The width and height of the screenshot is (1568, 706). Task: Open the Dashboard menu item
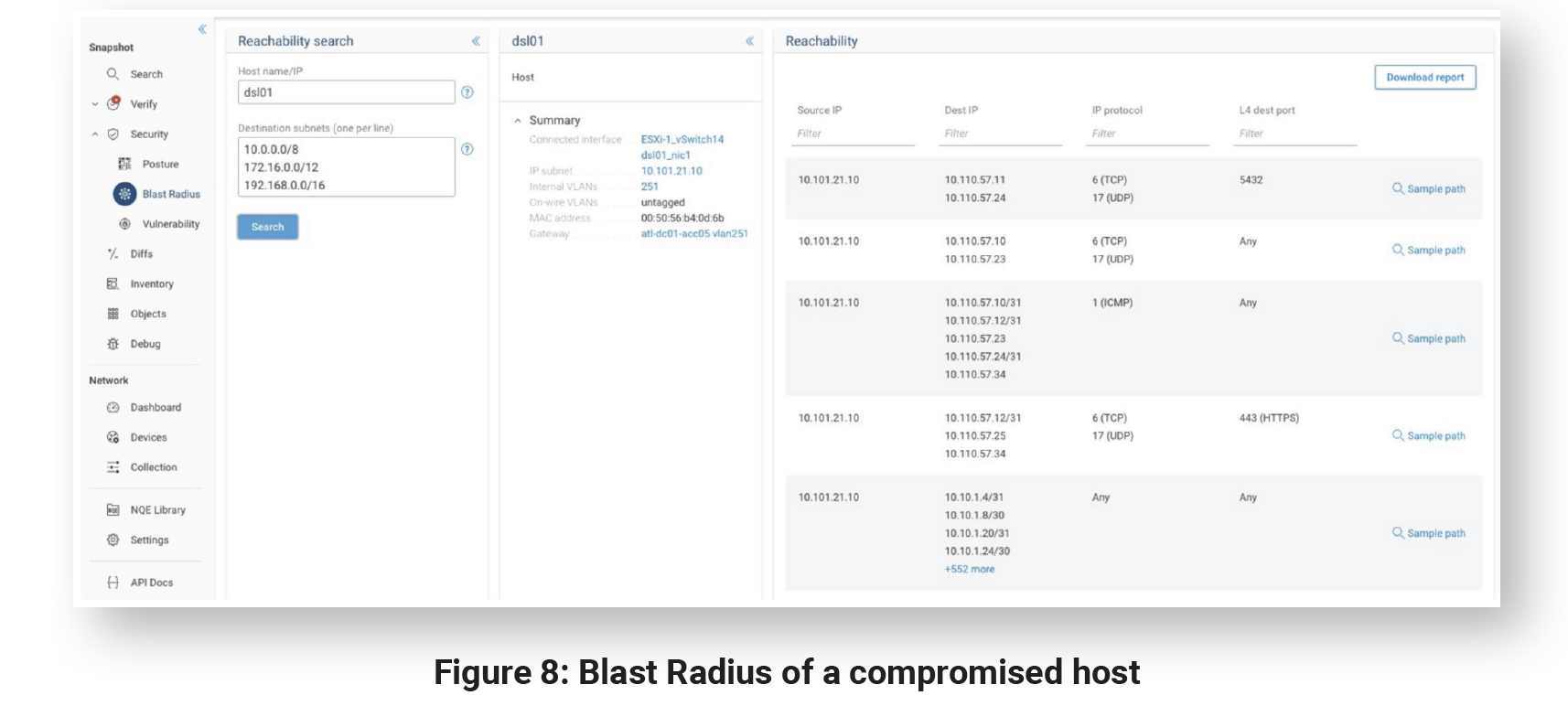pyautogui.click(x=155, y=408)
